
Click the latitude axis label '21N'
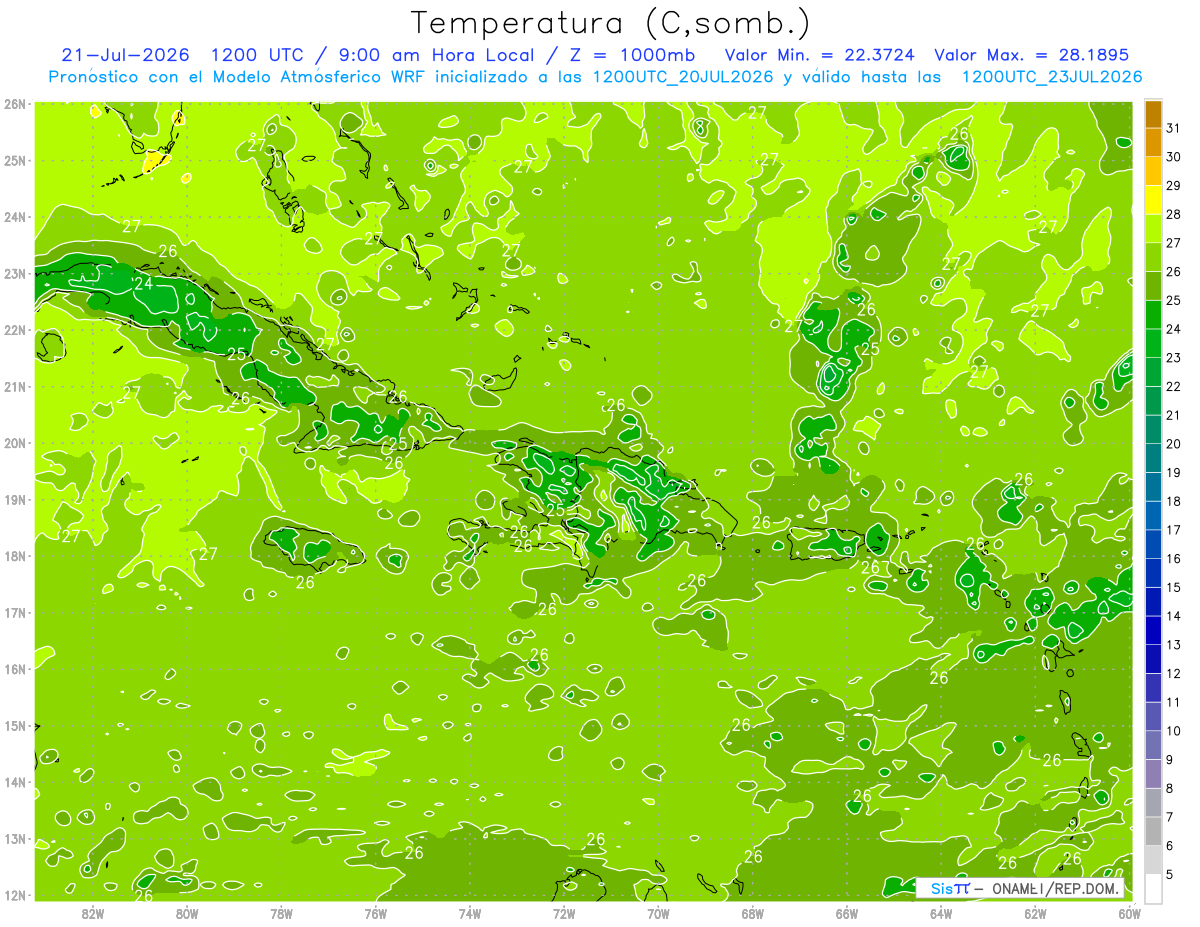click(x=15, y=387)
